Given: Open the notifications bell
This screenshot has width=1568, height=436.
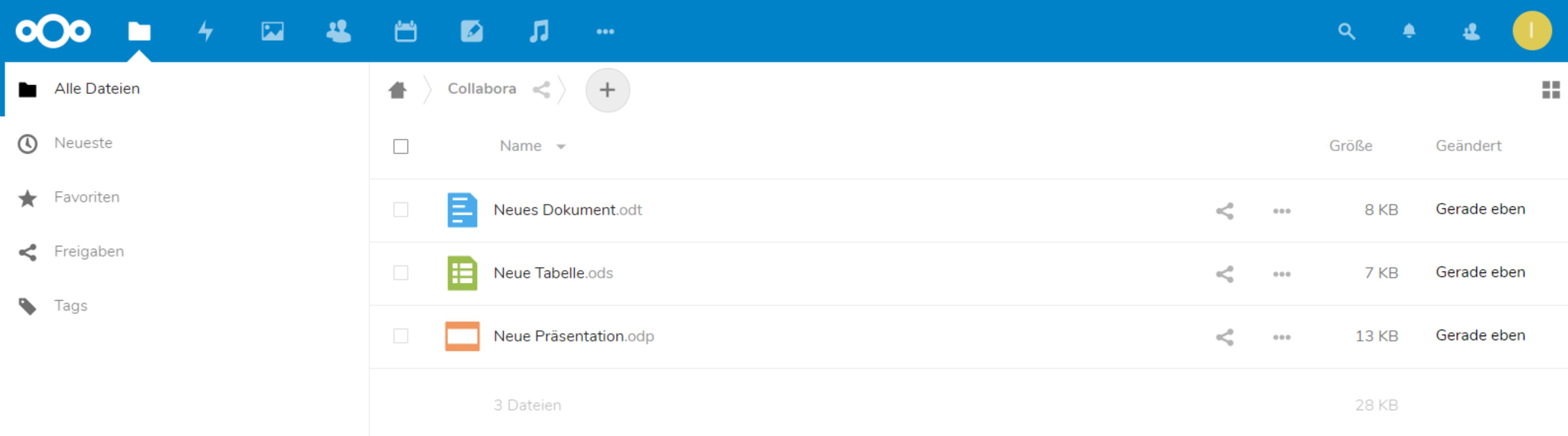Looking at the screenshot, I should (1409, 31).
